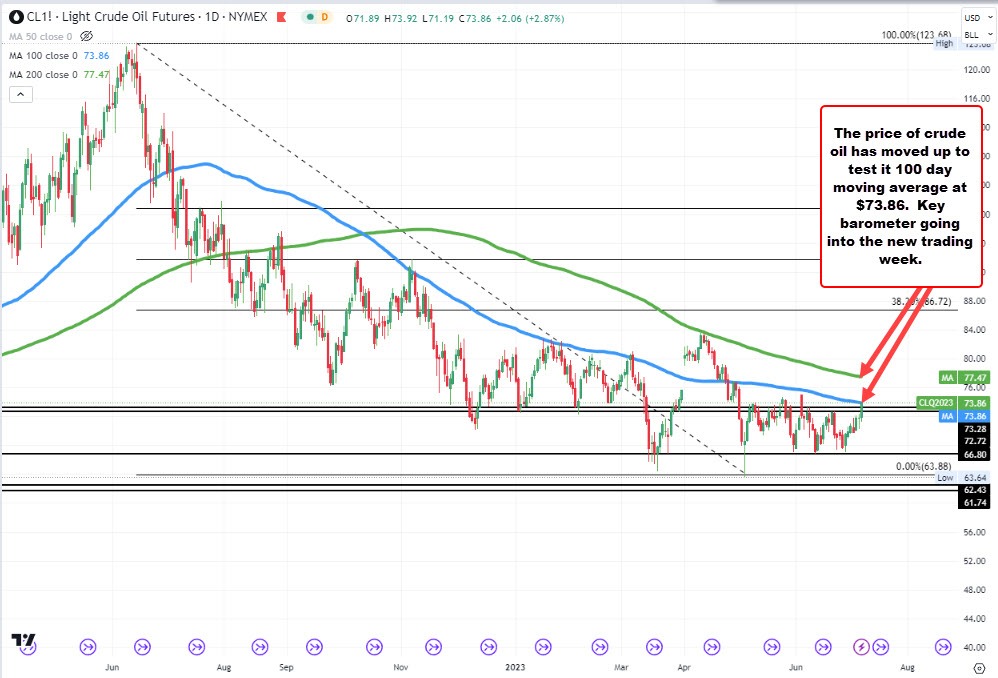This screenshot has height=678, width=998.
Task: Click the High price label on the chart
Action: pos(944,43)
